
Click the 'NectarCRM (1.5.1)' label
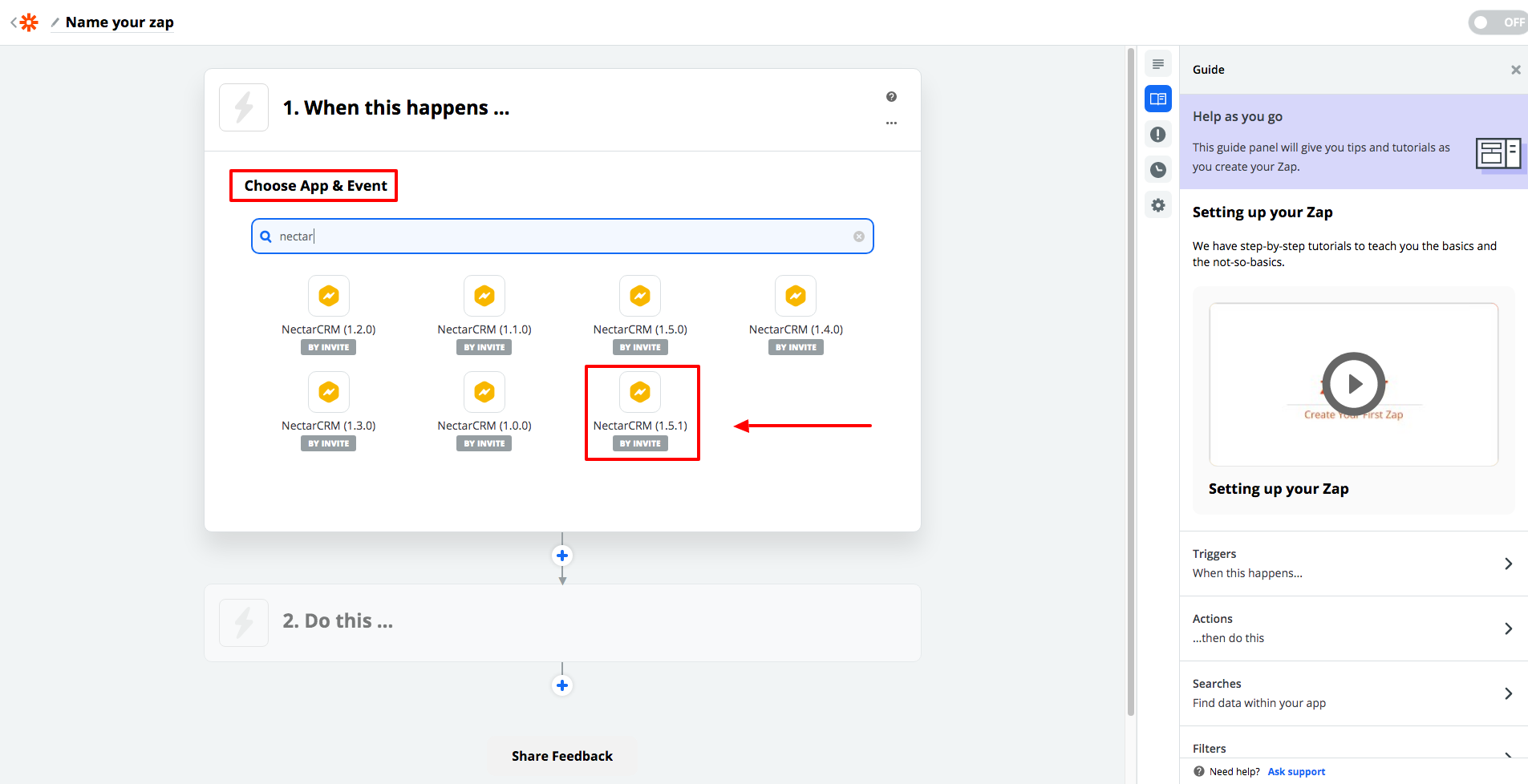click(x=640, y=426)
